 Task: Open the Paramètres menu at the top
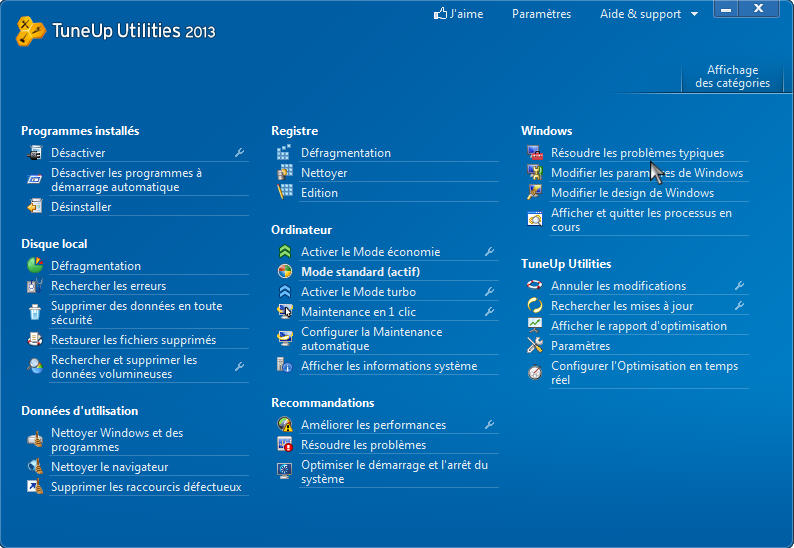click(541, 14)
